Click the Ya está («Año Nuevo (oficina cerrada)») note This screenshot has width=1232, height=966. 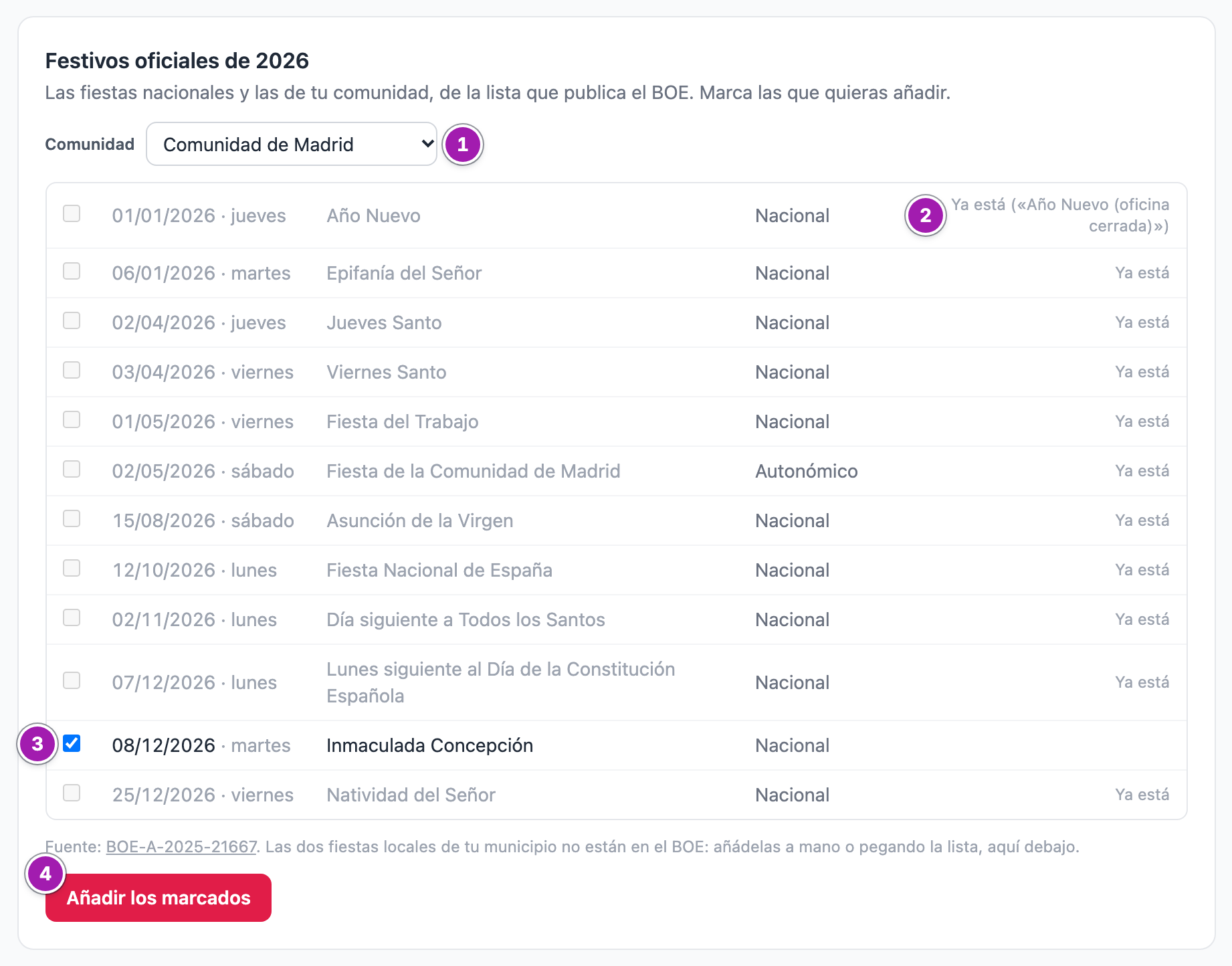(1061, 215)
